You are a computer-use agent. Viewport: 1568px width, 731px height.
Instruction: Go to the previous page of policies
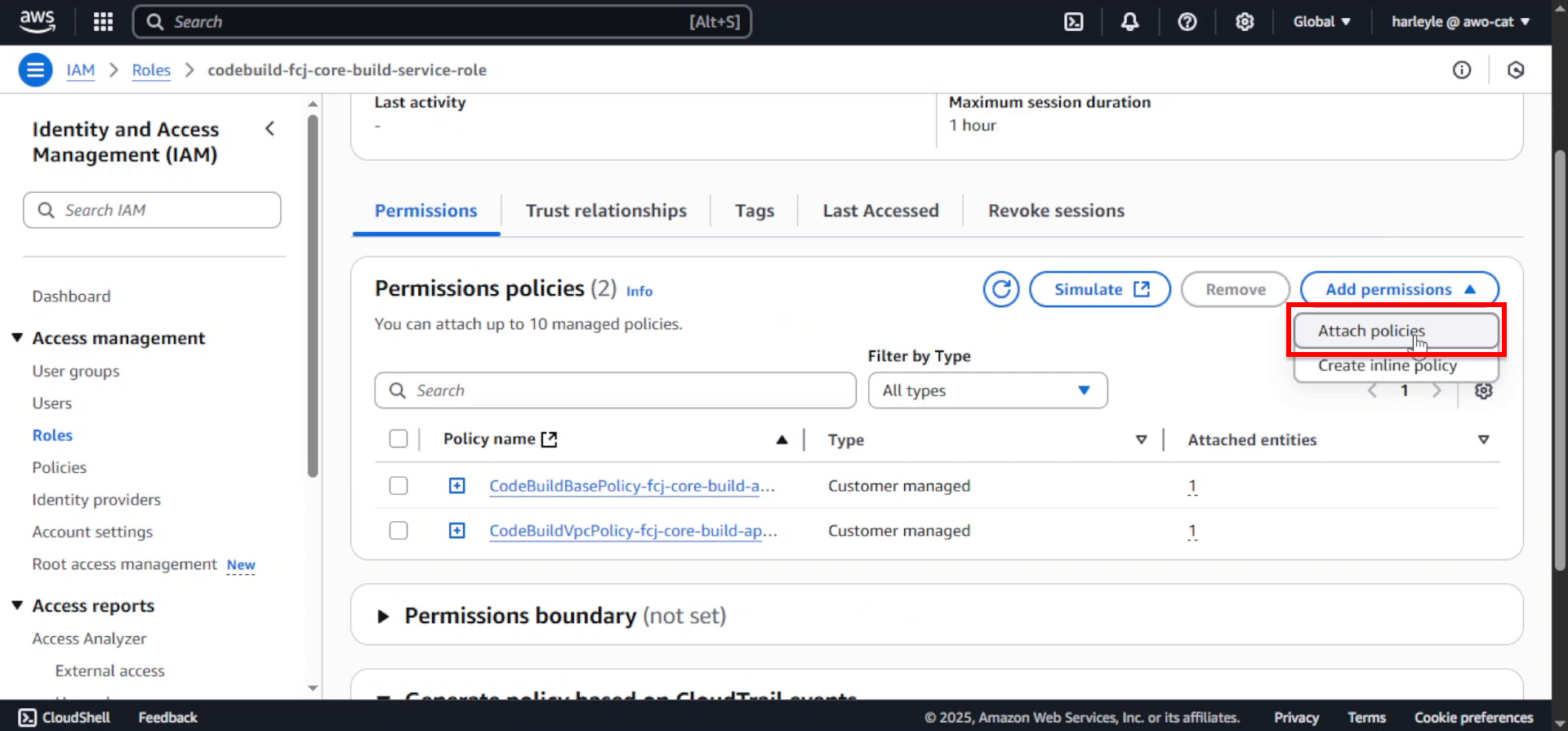point(1372,391)
